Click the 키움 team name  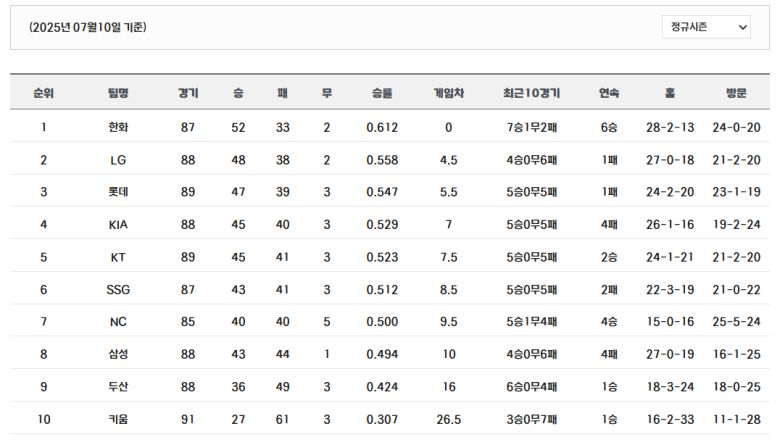pos(118,419)
